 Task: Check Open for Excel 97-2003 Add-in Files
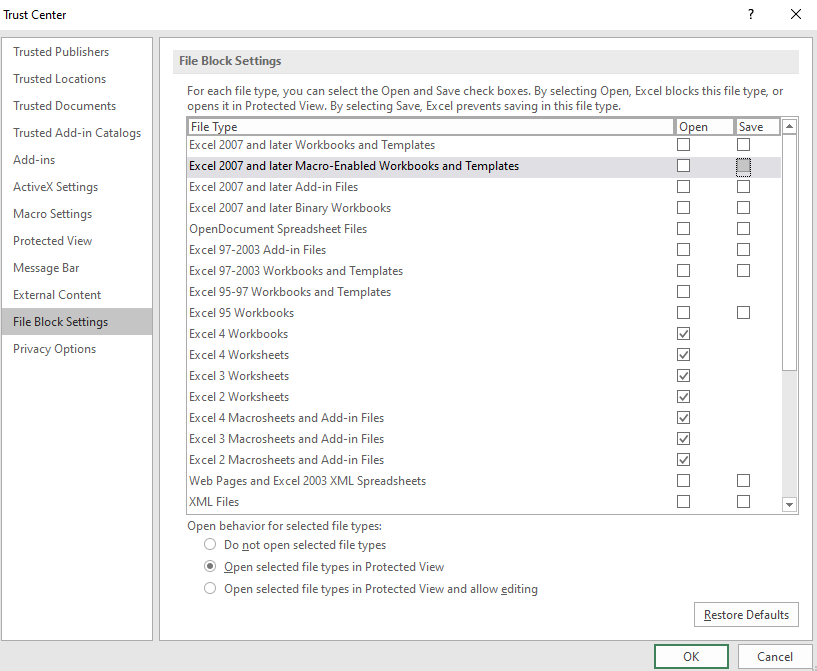[x=683, y=250]
